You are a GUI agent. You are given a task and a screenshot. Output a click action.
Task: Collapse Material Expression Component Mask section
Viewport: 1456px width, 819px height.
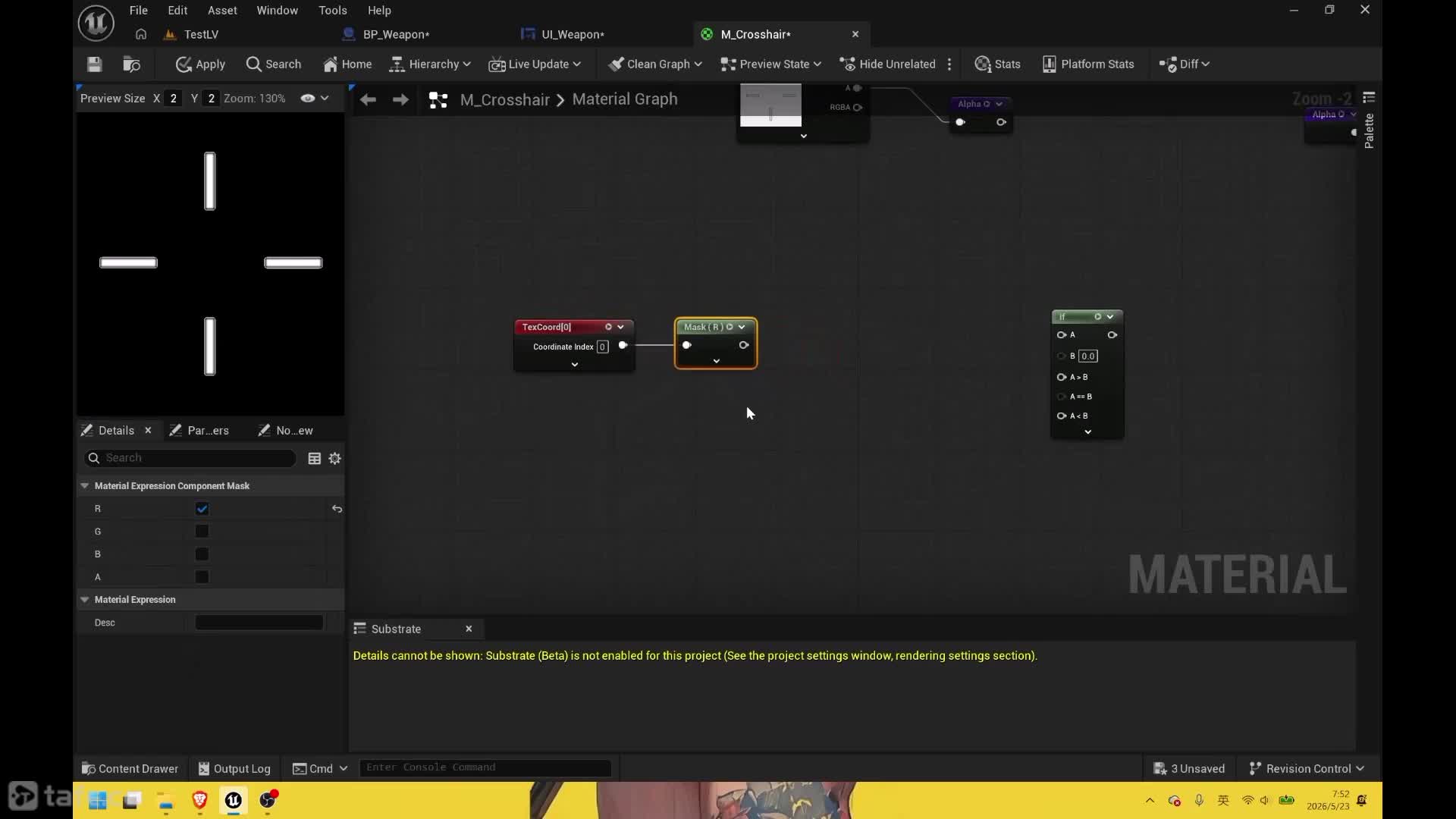click(x=85, y=486)
